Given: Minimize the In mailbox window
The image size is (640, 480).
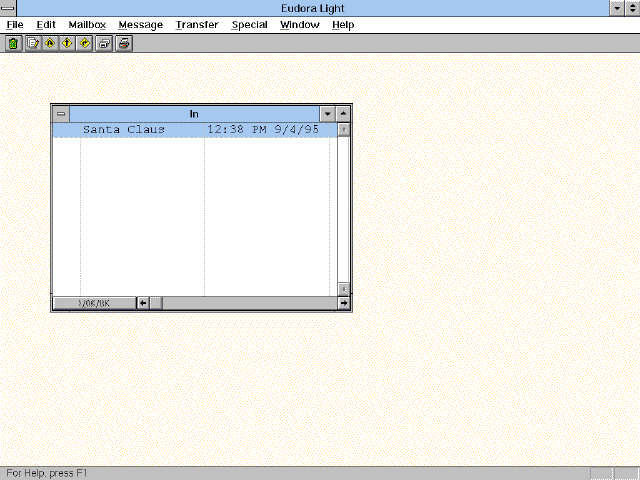Looking at the screenshot, I should pos(327,114).
